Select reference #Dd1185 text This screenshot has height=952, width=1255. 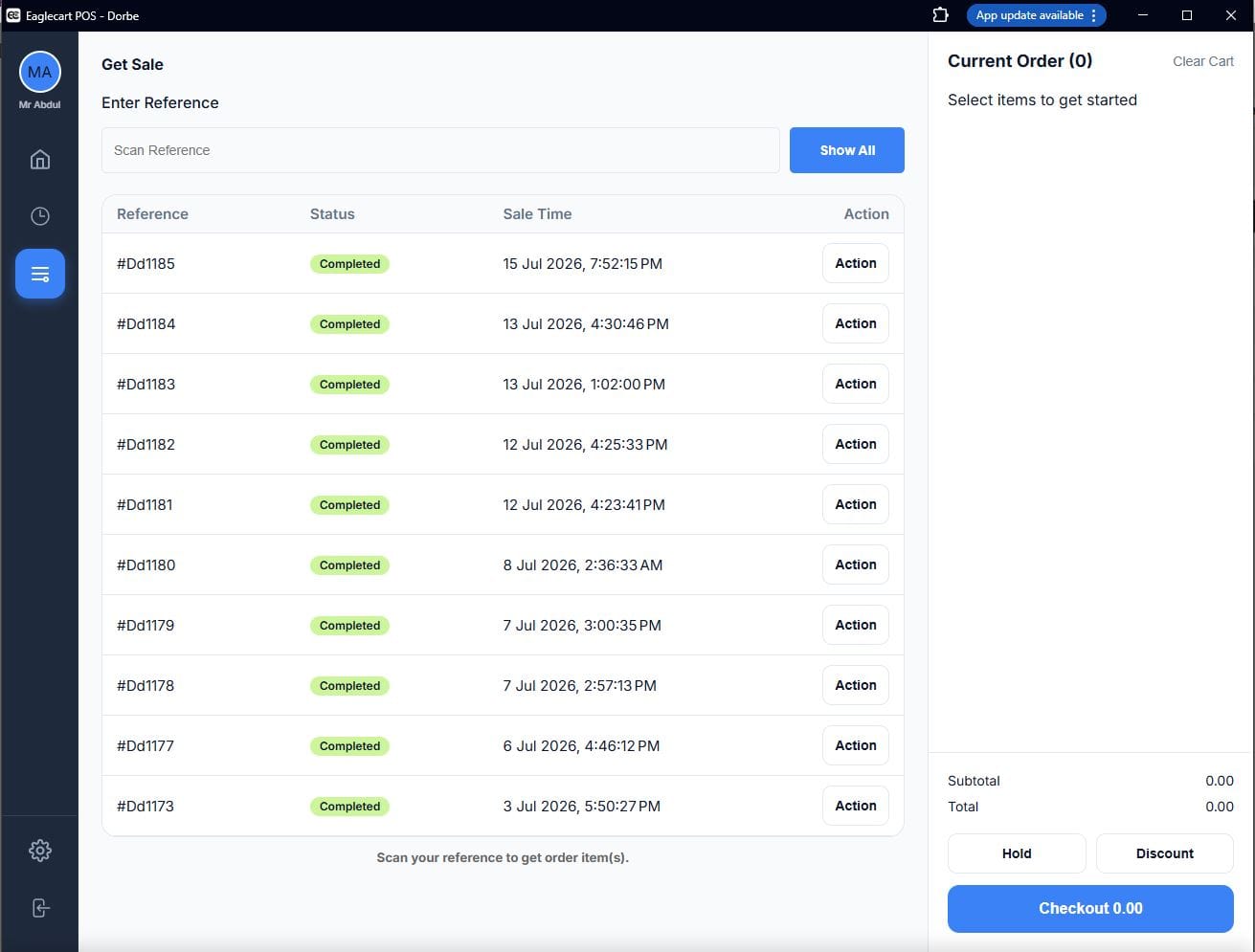[146, 264]
